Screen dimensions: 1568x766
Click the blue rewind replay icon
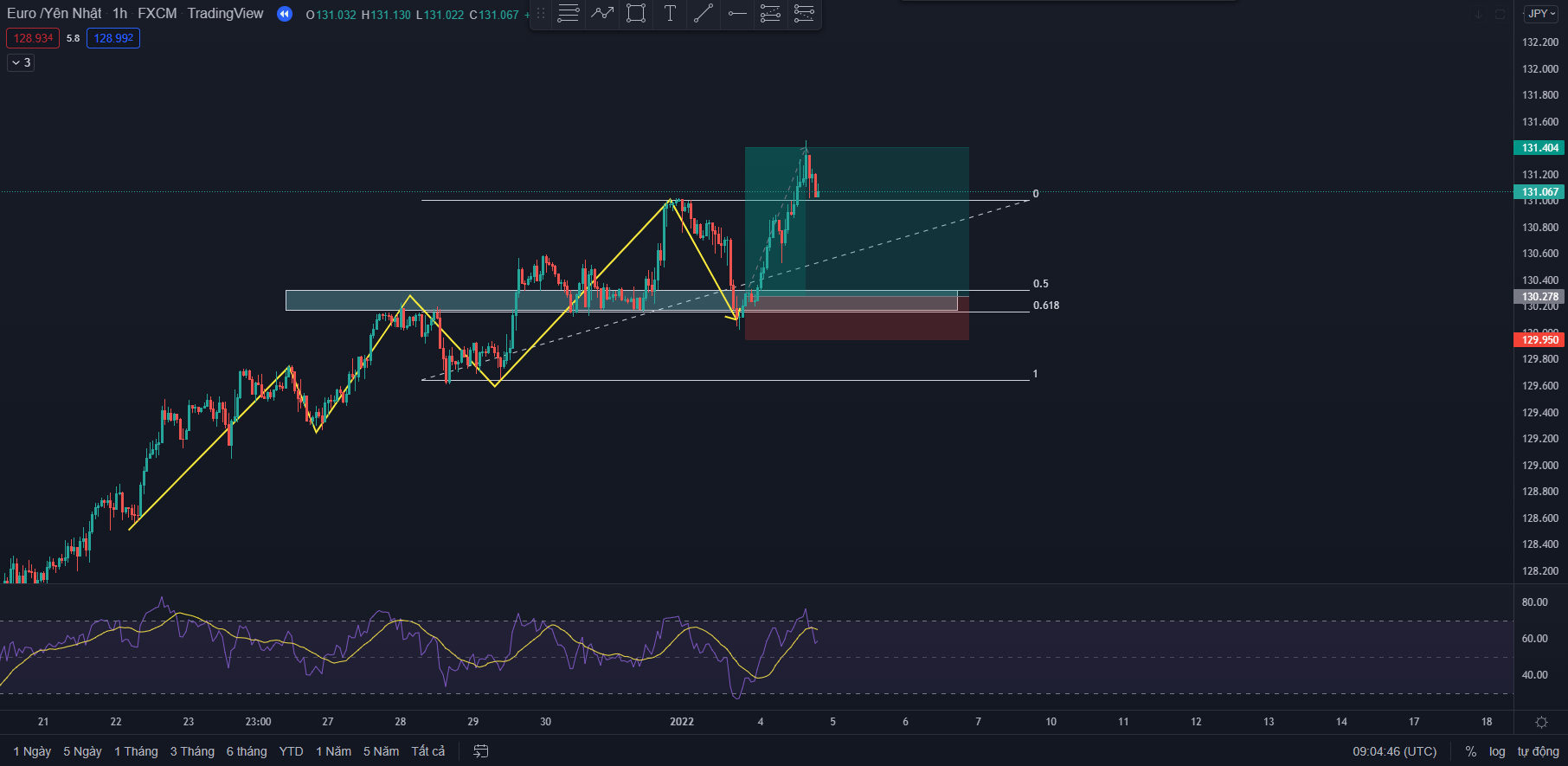(x=285, y=14)
